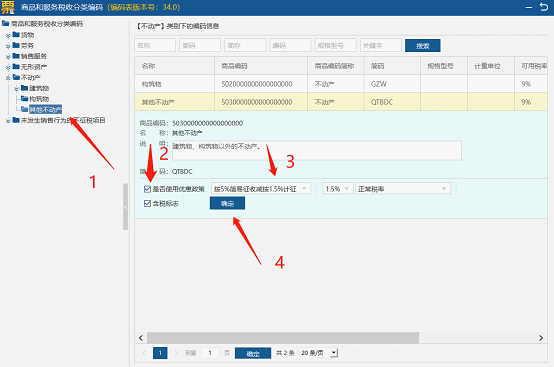This screenshot has width=554, height=367.
Task: Click the 构筑物 folder icon in tree
Action: click(24, 99)
